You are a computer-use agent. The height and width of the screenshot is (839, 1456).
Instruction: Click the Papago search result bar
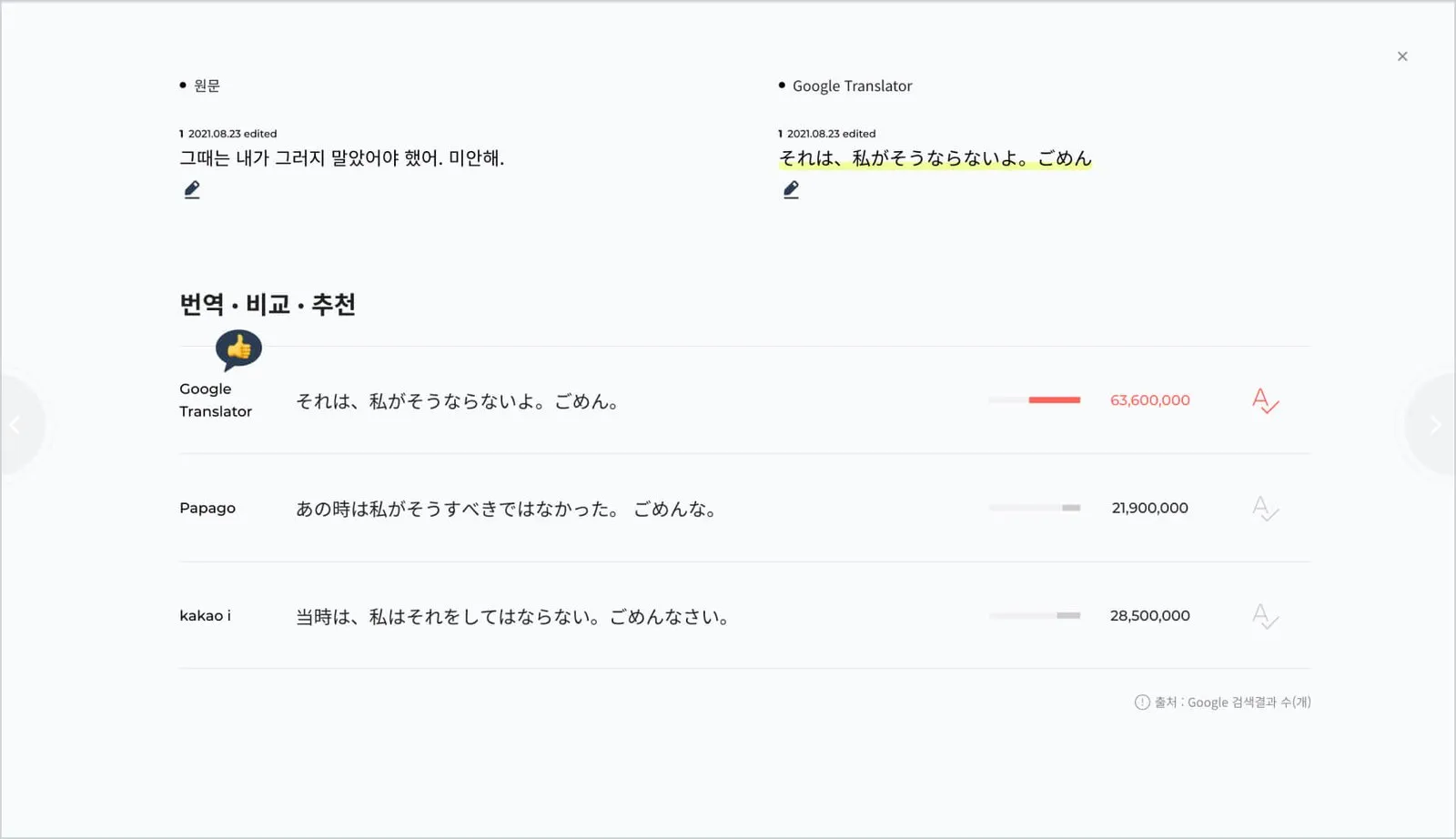(1035, 508)
